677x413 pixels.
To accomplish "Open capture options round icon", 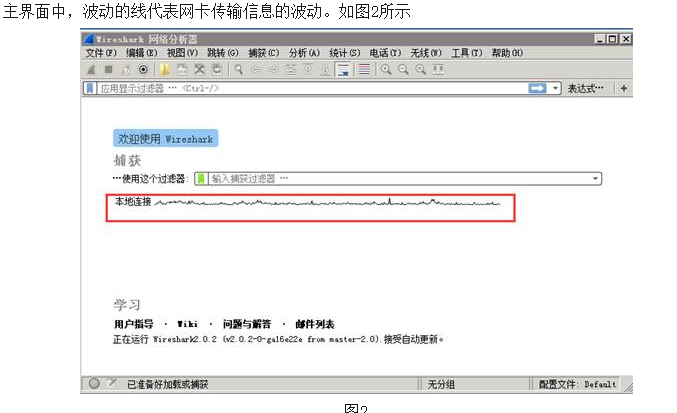I will (143, 69).
